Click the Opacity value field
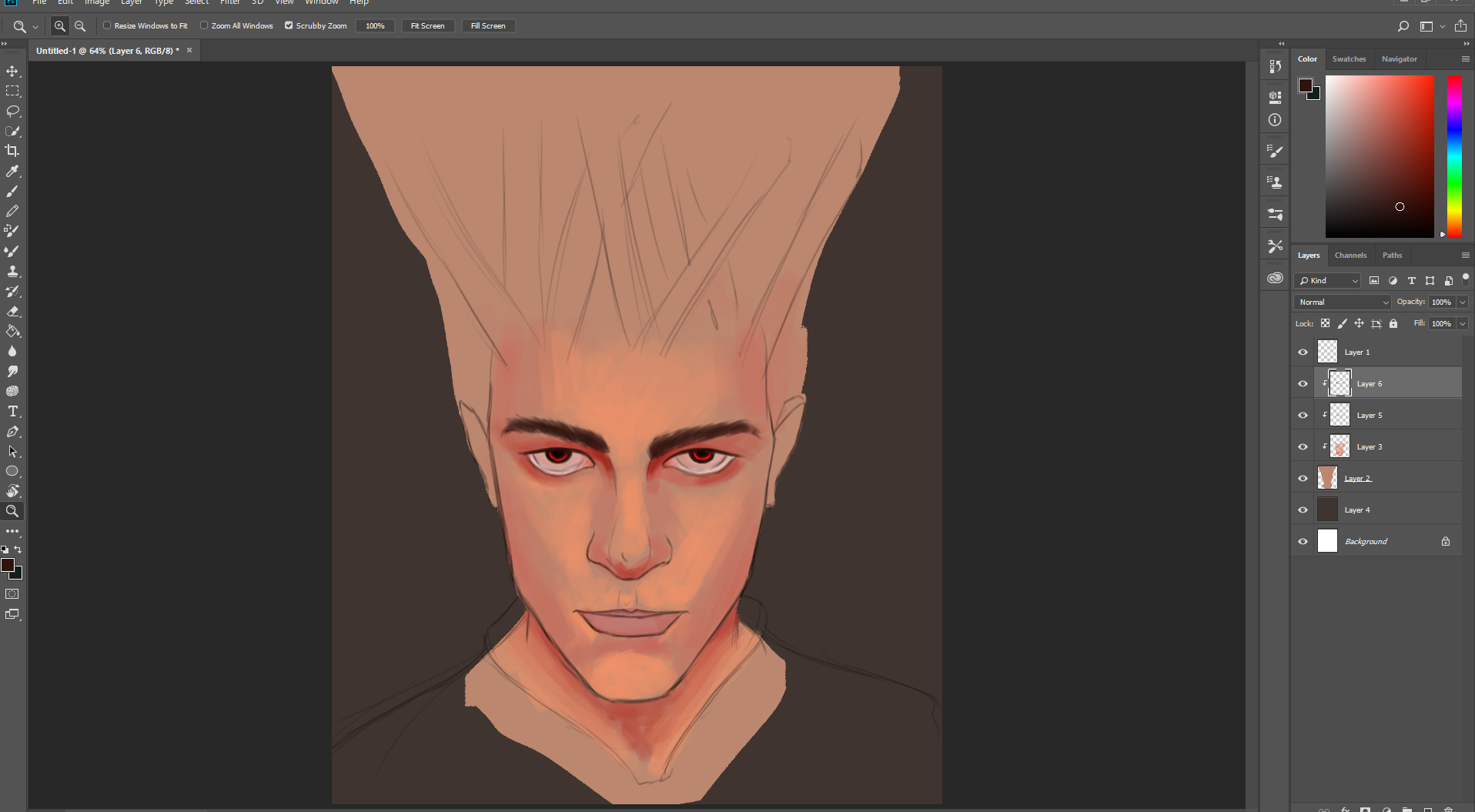 click(x=1442, y=302)
